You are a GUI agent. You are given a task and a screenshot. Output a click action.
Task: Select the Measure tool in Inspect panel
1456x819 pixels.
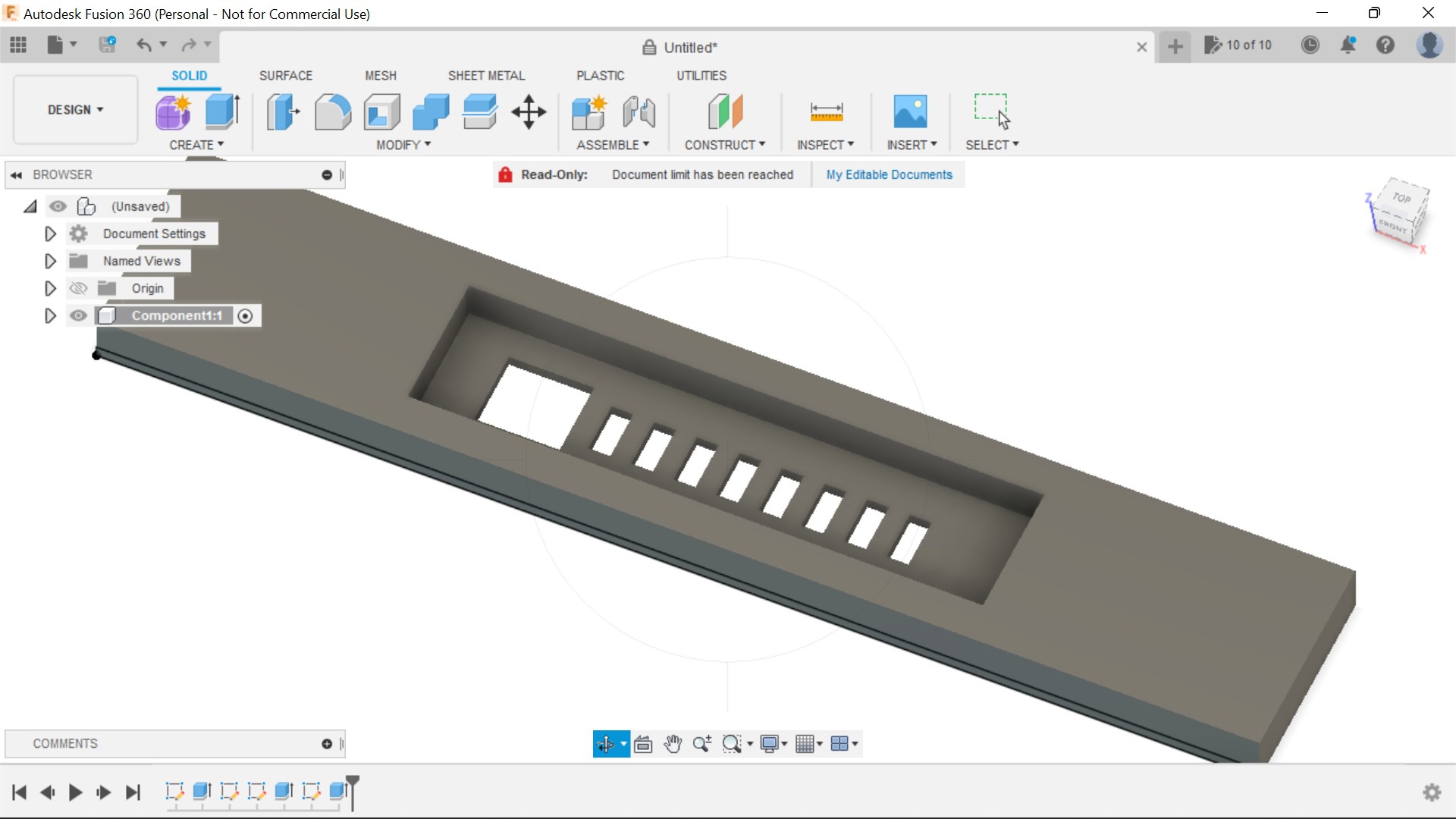pos(827,111)
